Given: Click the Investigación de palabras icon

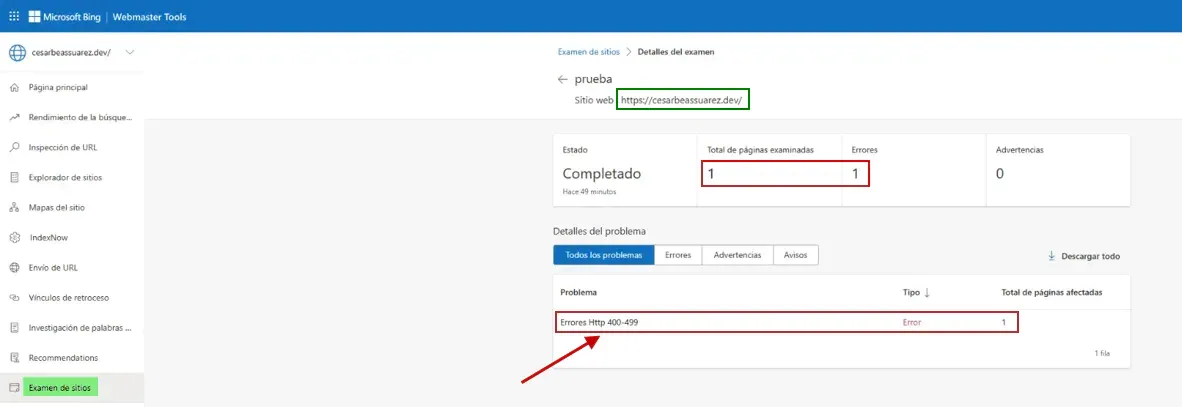Looking at the screenshot, I should coord(14,328).
